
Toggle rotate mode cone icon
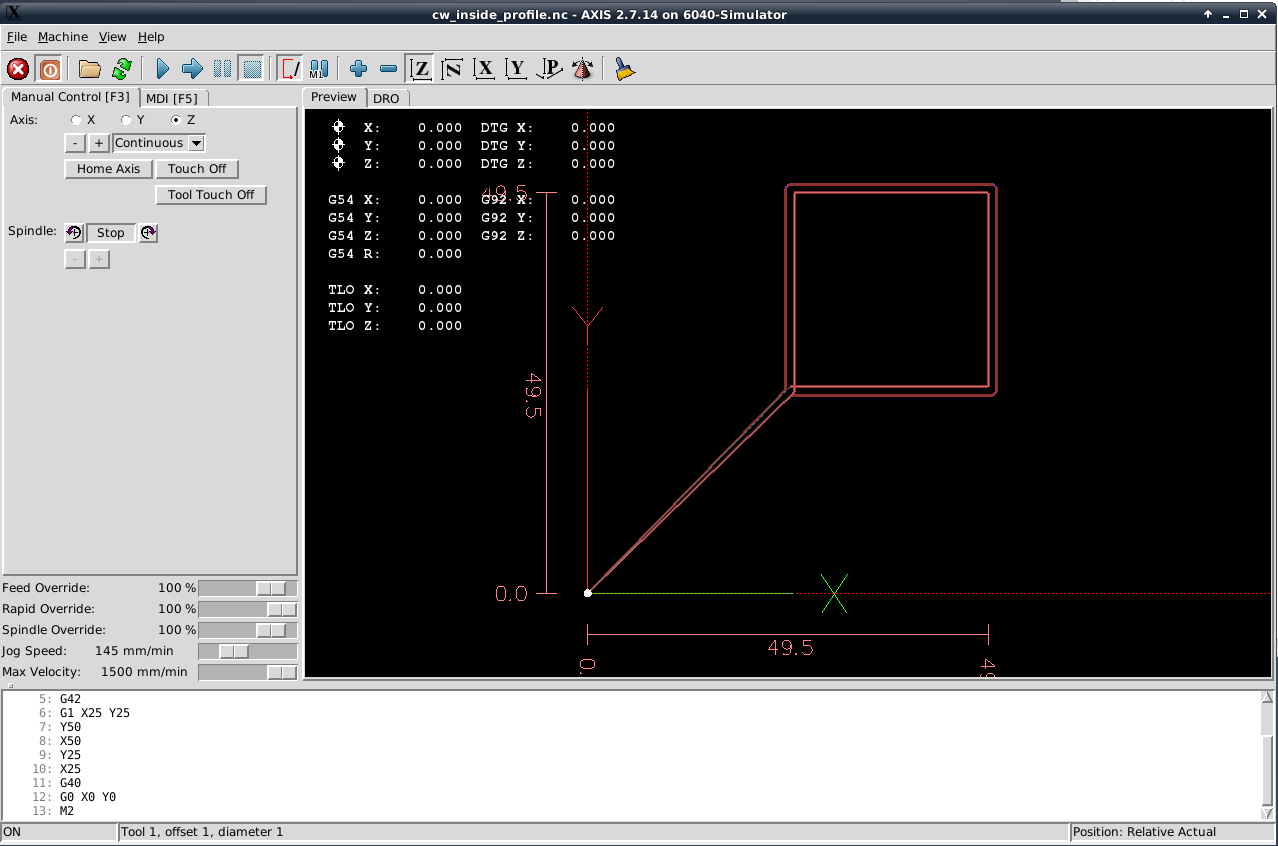tap(582, 69)
